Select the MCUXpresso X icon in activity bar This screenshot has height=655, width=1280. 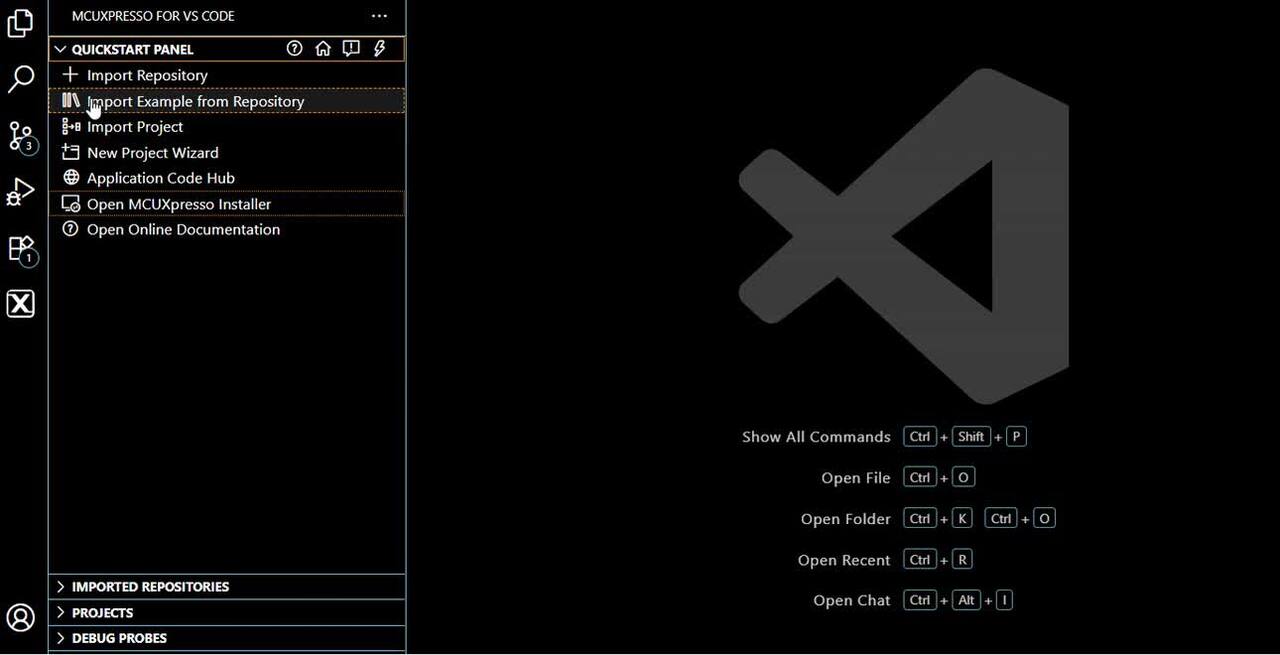pyautogui.click(x=21, y=304)
